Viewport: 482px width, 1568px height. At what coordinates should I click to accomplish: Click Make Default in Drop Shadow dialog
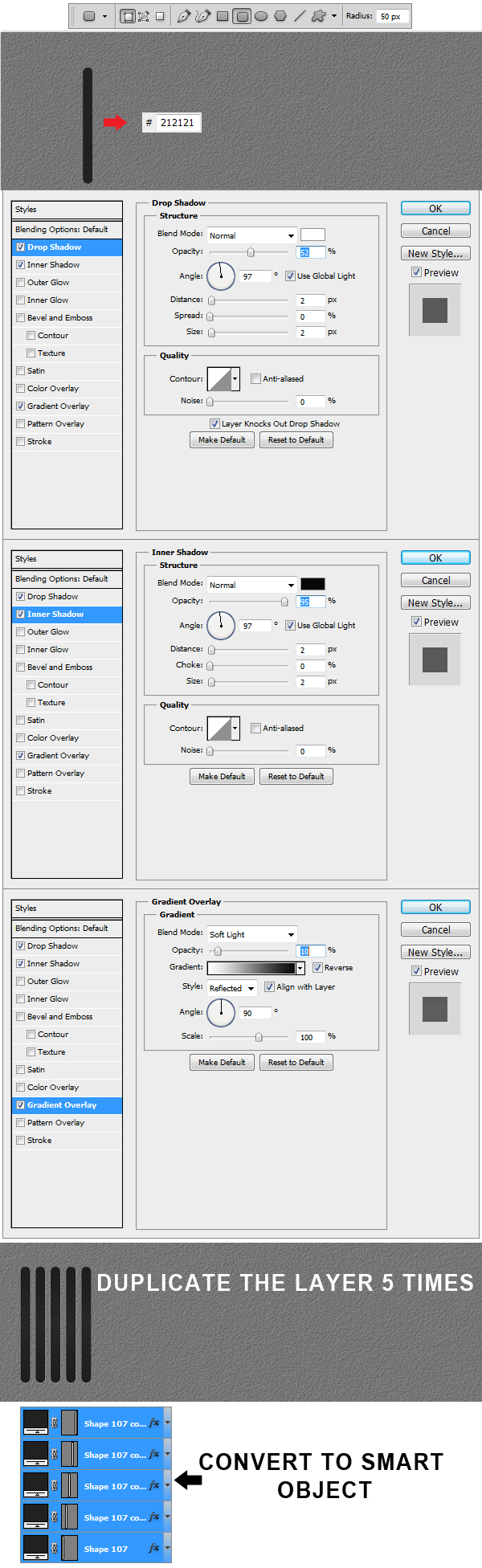tap(222, 439)
